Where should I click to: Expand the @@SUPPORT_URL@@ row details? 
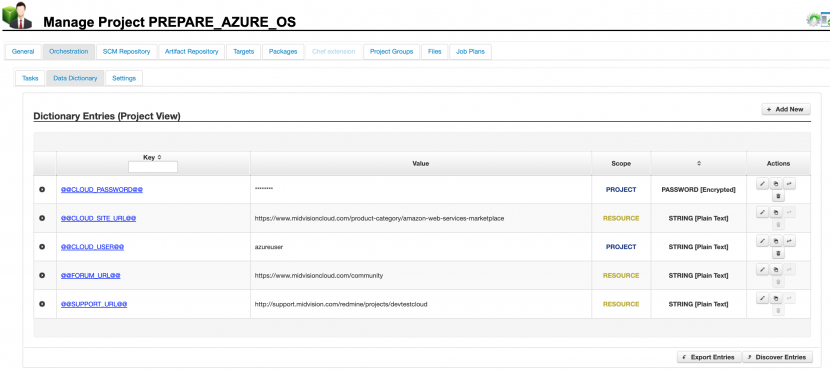click(42, 304)
